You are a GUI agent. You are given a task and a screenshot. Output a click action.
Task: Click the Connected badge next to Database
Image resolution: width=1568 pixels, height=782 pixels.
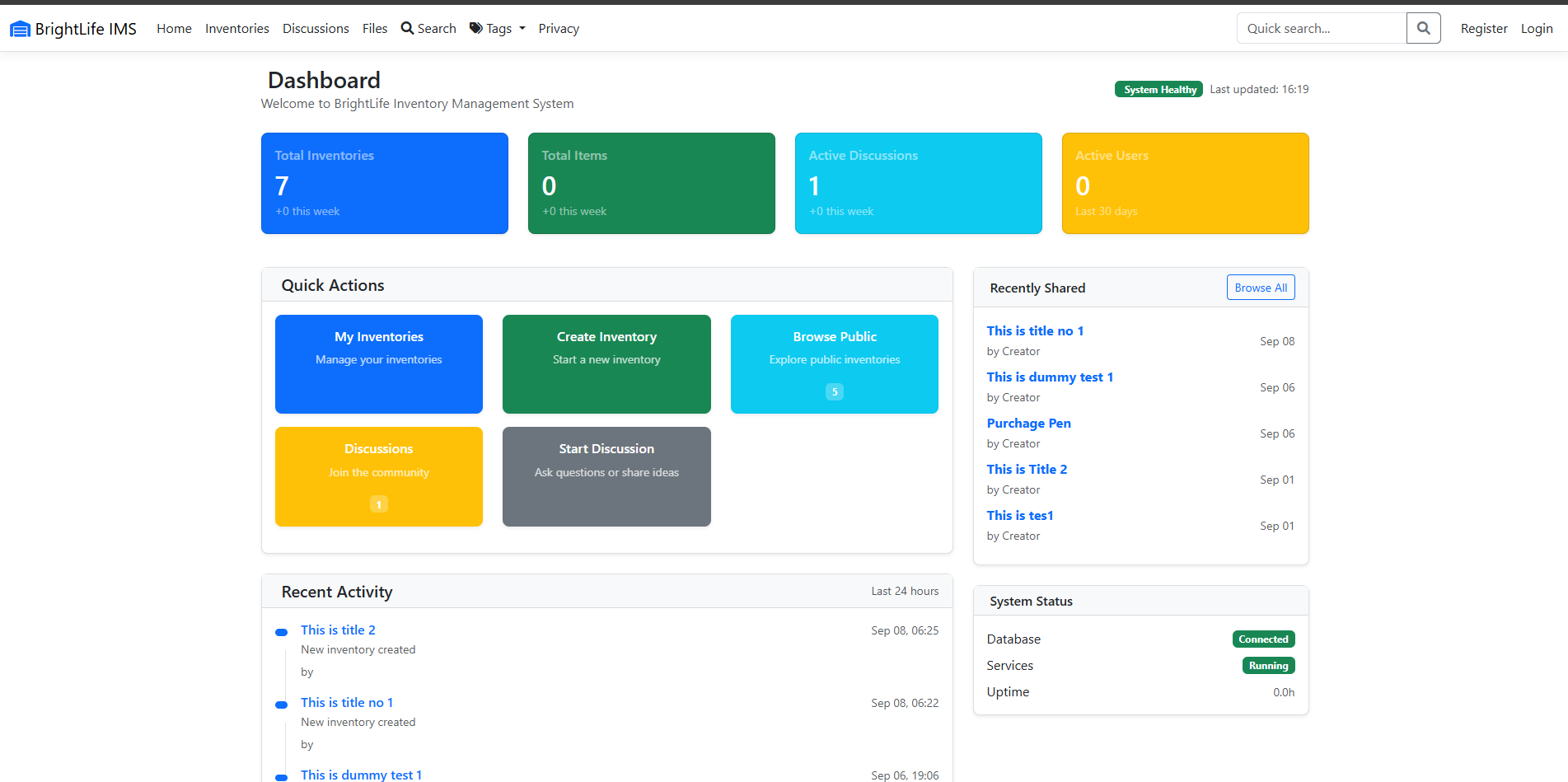click(x=1263, y=639)
